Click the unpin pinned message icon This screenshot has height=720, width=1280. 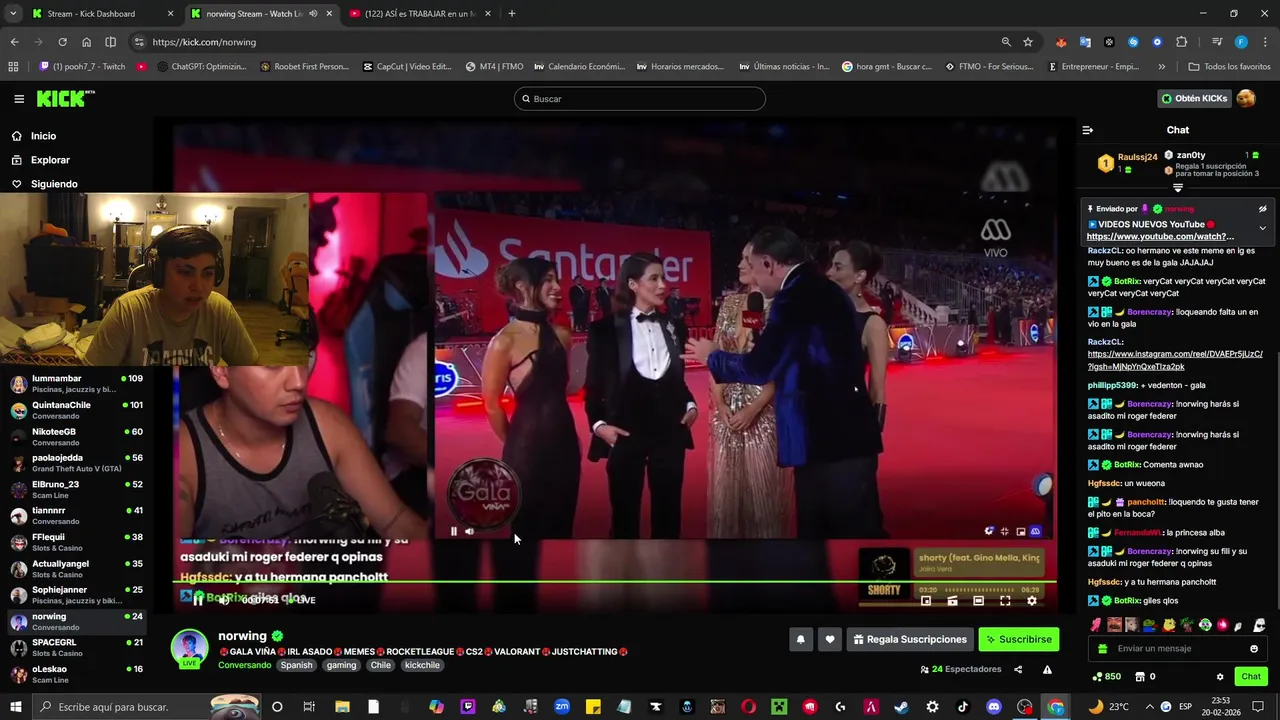1262,209
